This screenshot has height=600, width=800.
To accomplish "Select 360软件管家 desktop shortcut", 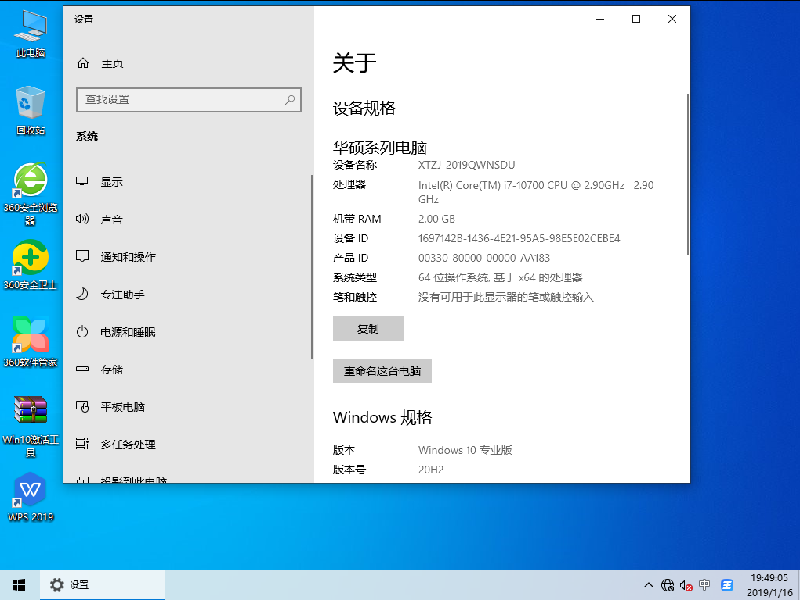I will tap(31, 342).
